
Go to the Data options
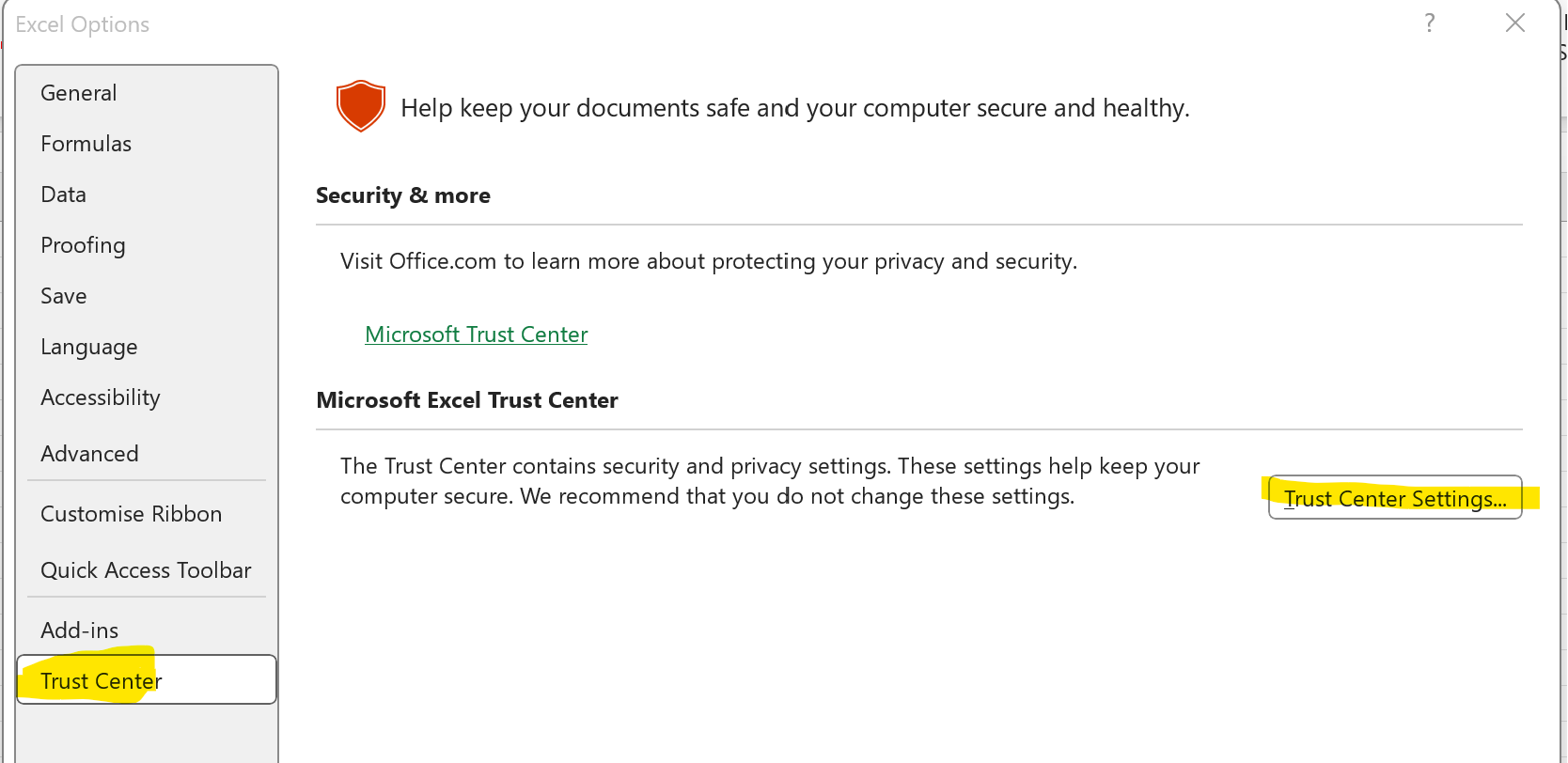(64, 195)
